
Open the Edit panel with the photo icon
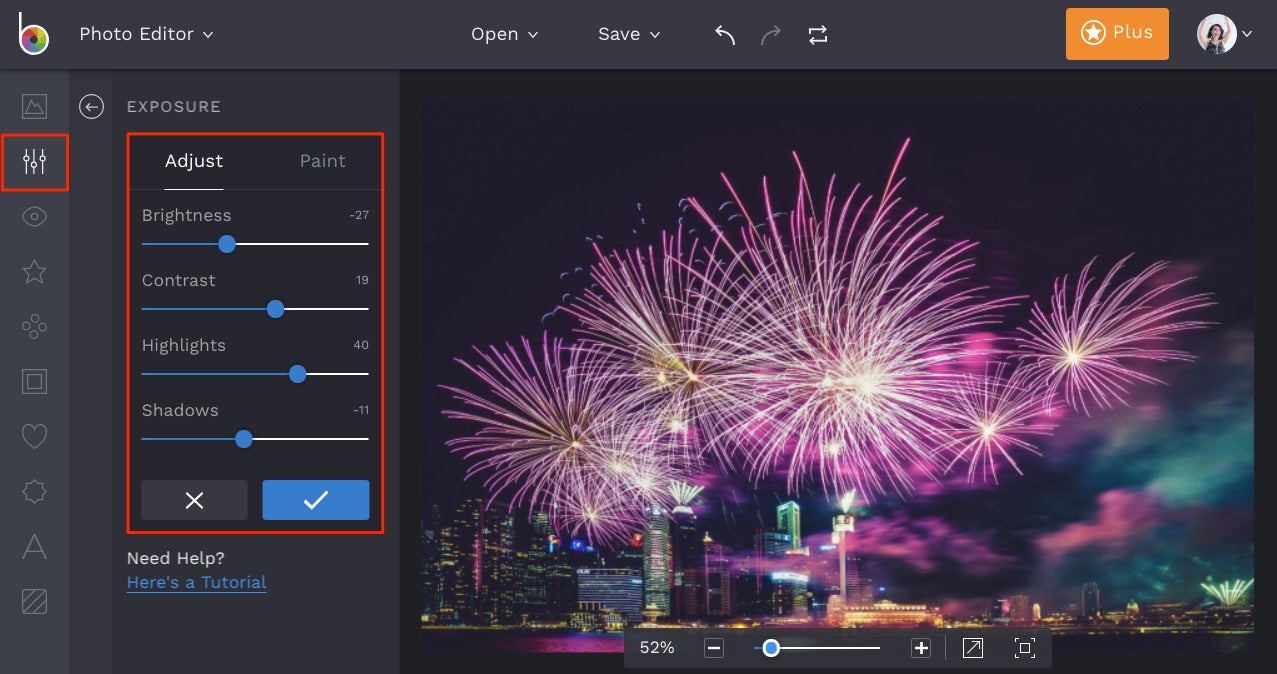(x=35, y=106)
